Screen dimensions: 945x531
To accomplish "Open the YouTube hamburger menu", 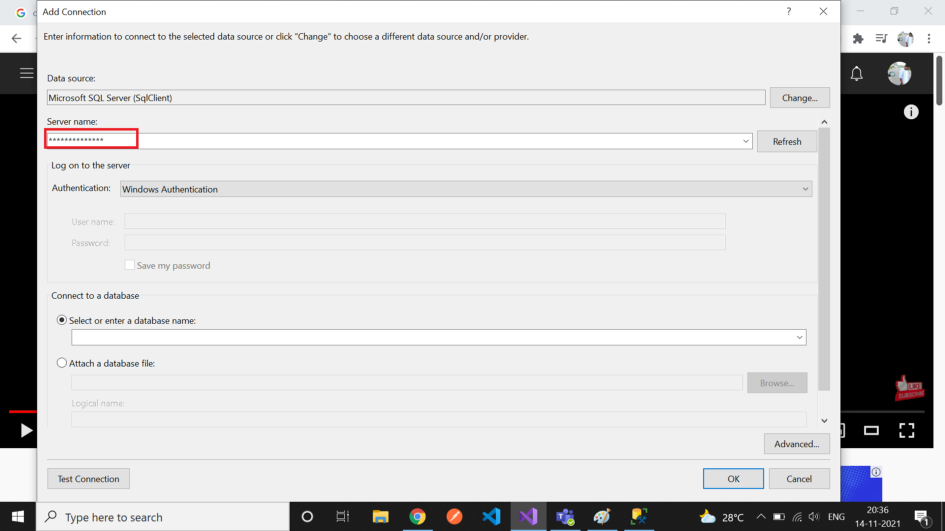I will point(27,74).
